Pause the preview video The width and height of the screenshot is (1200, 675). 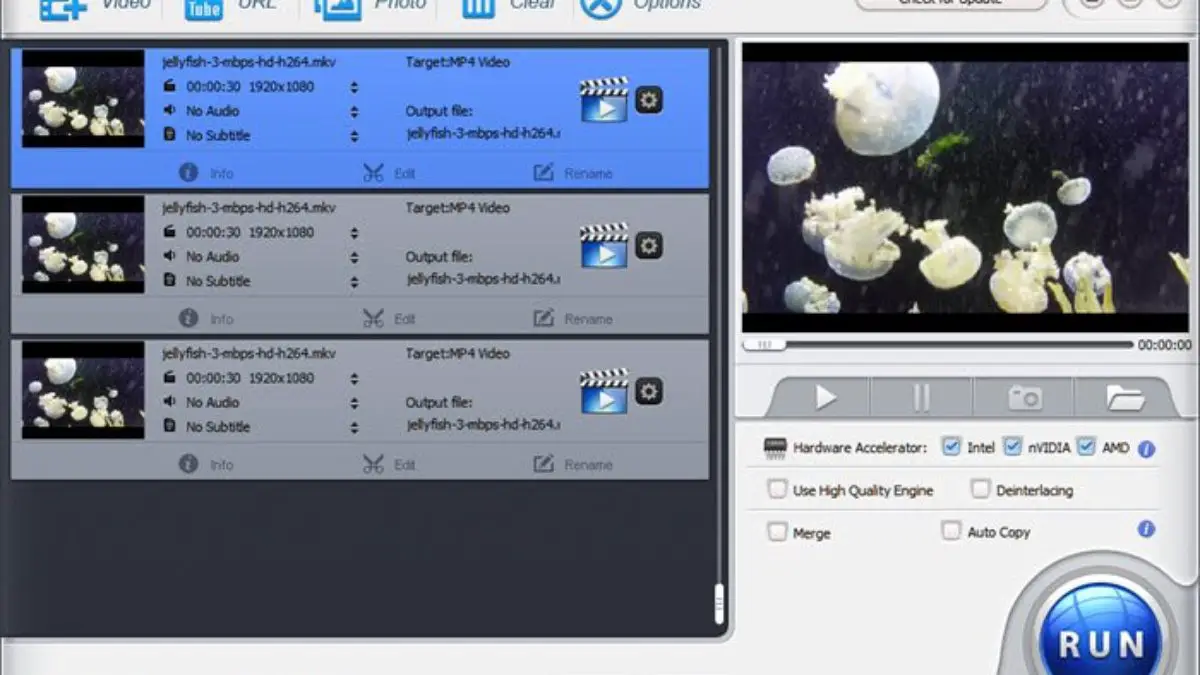click(x=921, y=398)
